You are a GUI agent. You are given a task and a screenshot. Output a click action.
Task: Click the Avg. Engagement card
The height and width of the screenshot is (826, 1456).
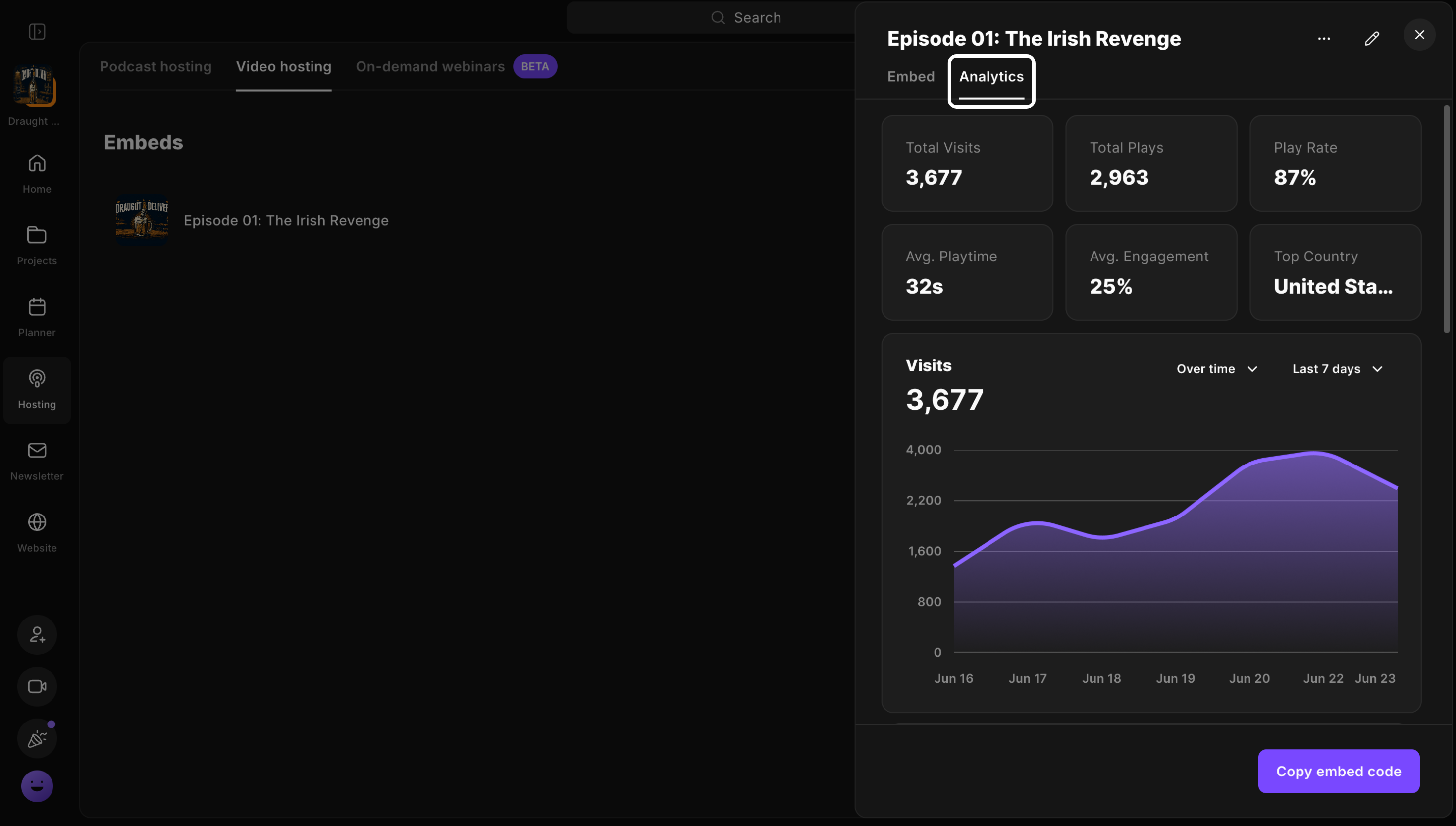pyautogui.click(x=1151, y=272)
